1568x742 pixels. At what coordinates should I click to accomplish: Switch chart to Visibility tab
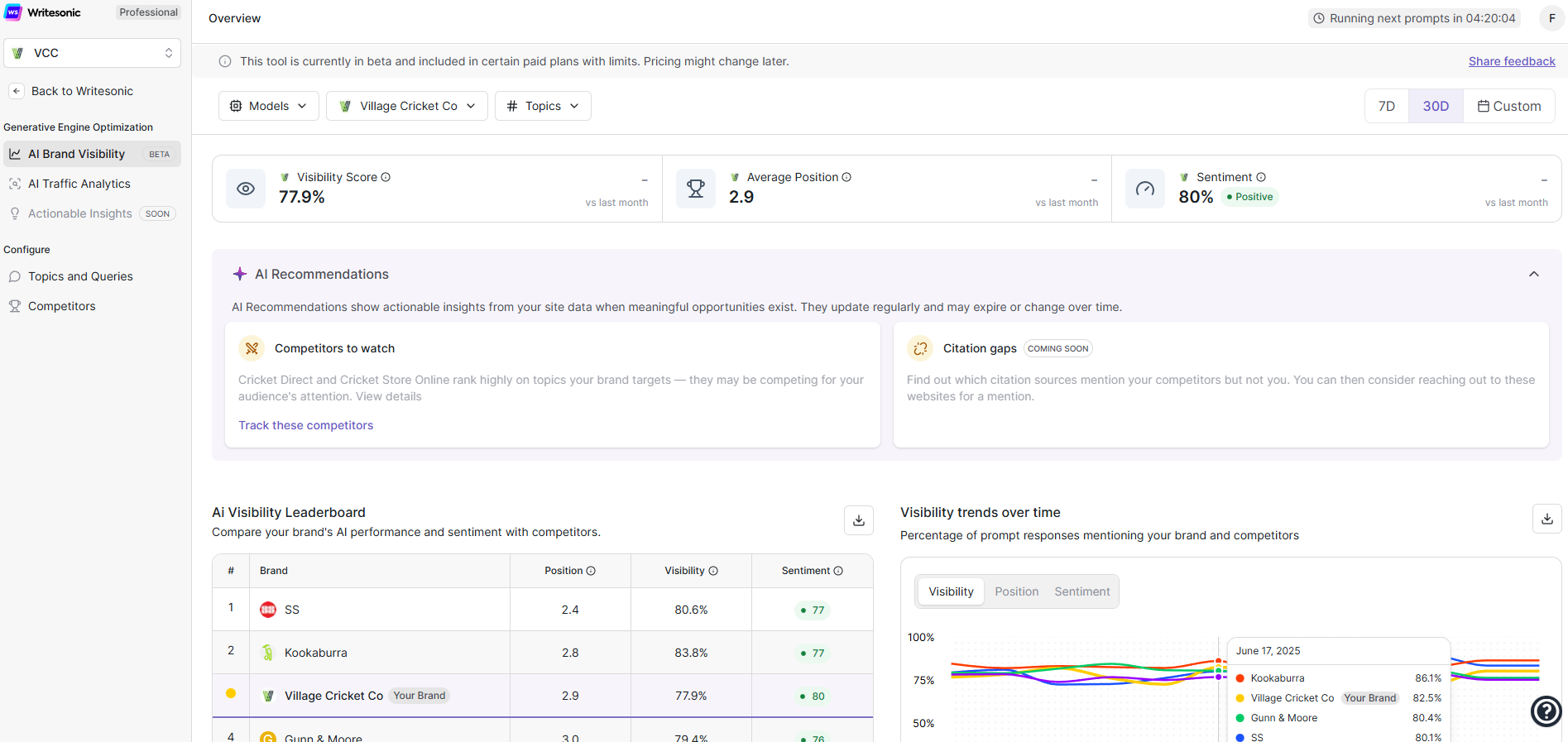(951, 591)
